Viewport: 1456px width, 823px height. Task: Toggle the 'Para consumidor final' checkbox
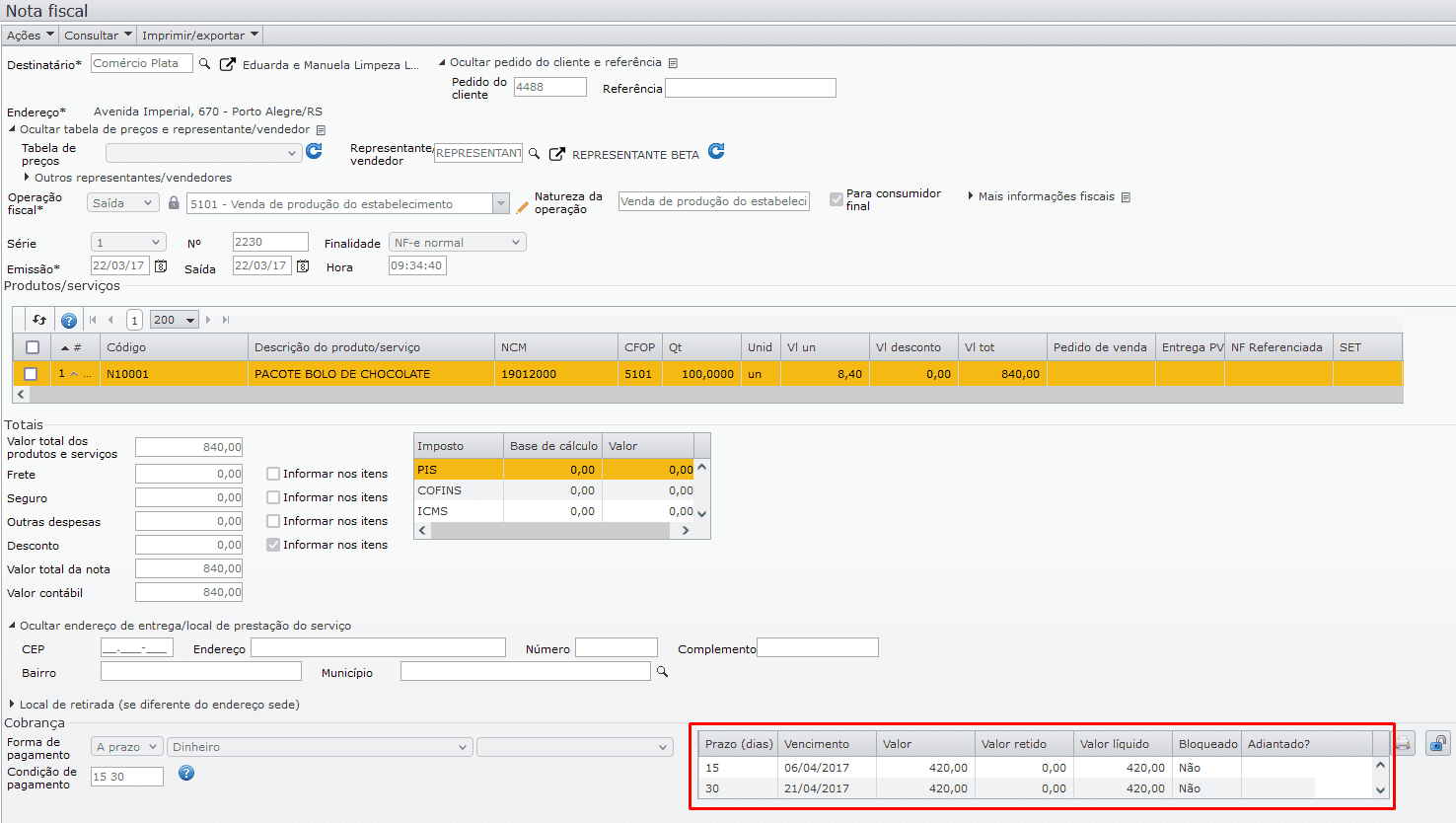point(837,199)
